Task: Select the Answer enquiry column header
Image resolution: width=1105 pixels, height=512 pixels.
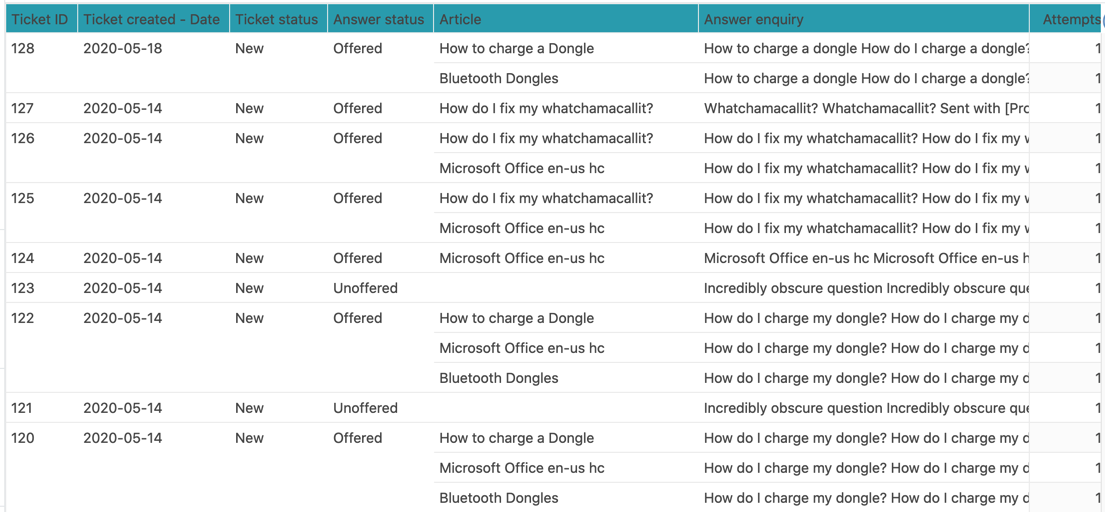Action: pyautogui.click(x=753, y=19)
